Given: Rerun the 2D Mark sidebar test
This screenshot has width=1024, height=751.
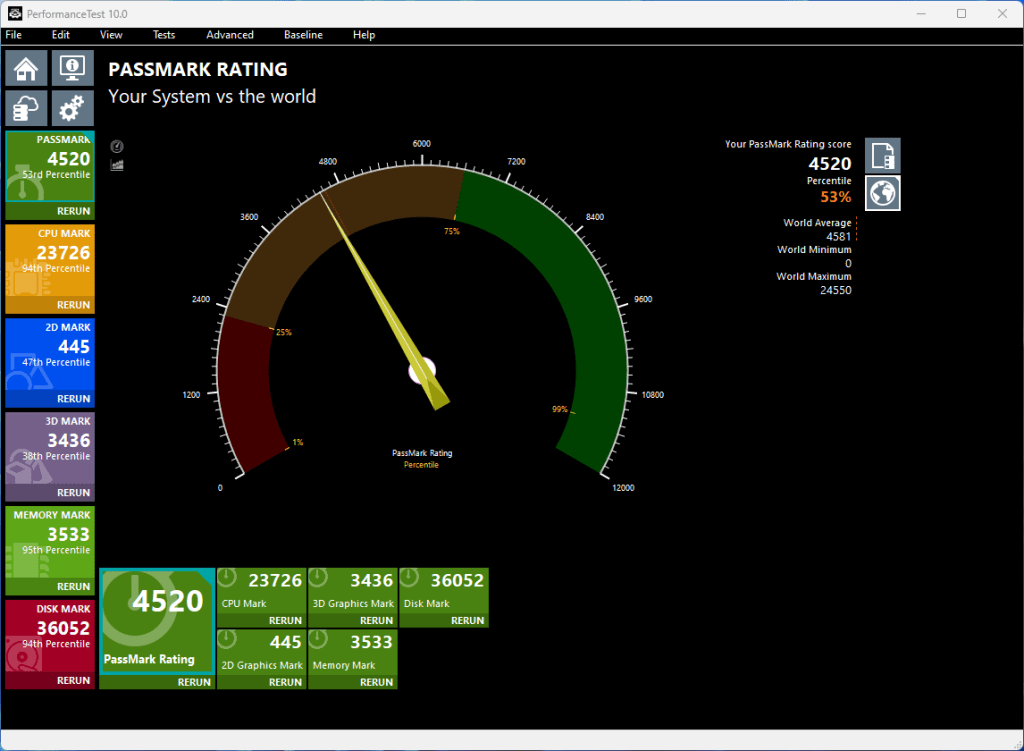Looking at the screenshot, I should pos(73,399).
